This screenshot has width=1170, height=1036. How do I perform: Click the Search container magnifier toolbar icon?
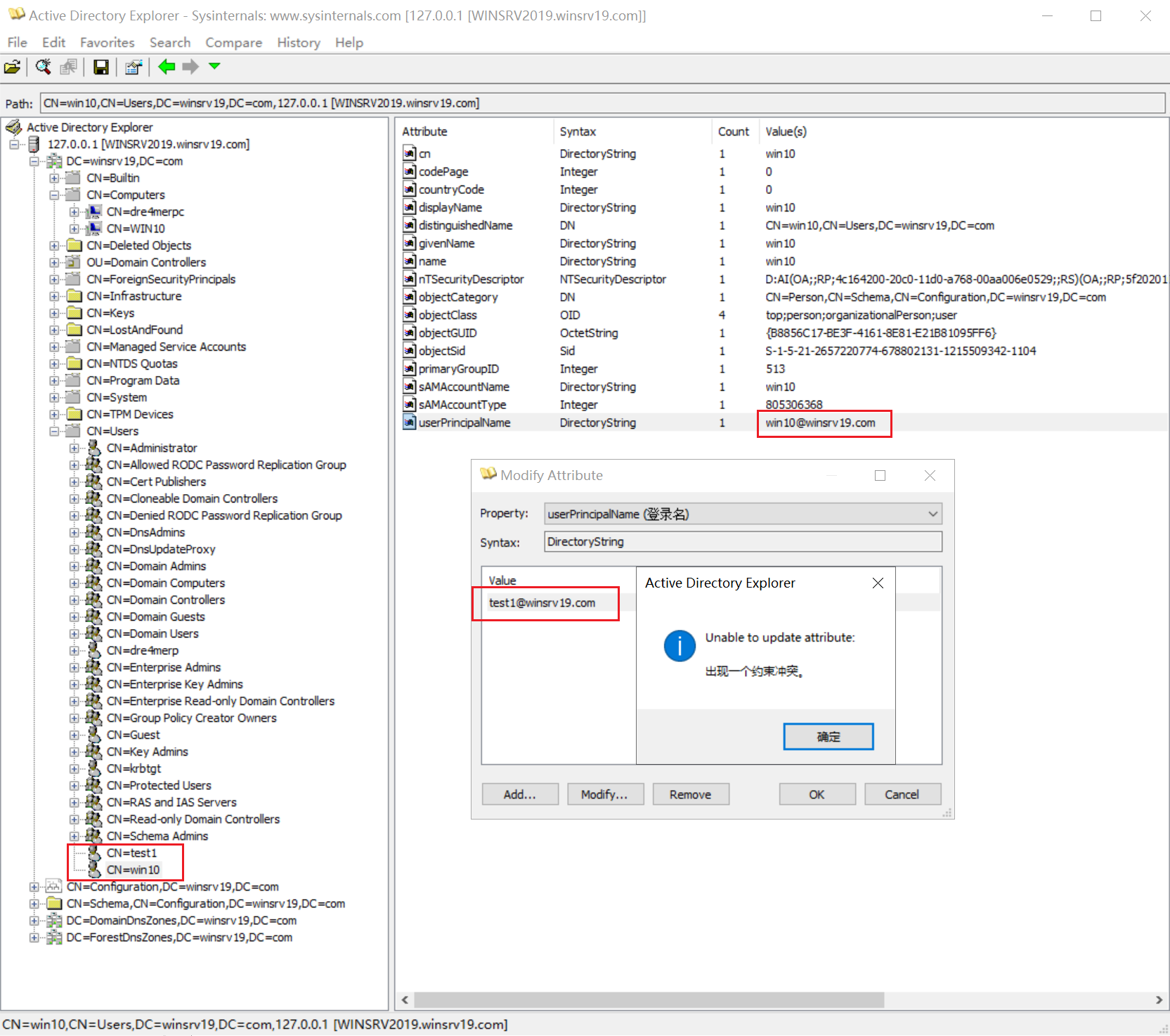pyautogui.click(x=44, y=67)
